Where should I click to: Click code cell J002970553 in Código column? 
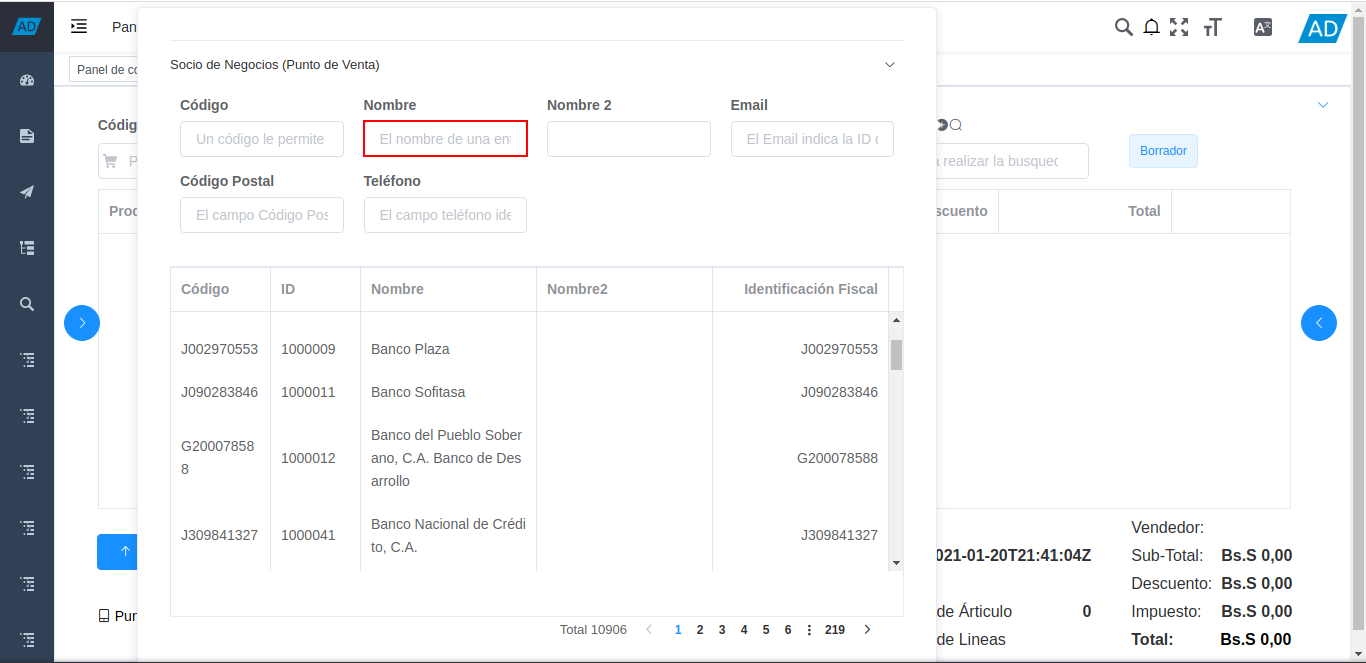(219, 349)
